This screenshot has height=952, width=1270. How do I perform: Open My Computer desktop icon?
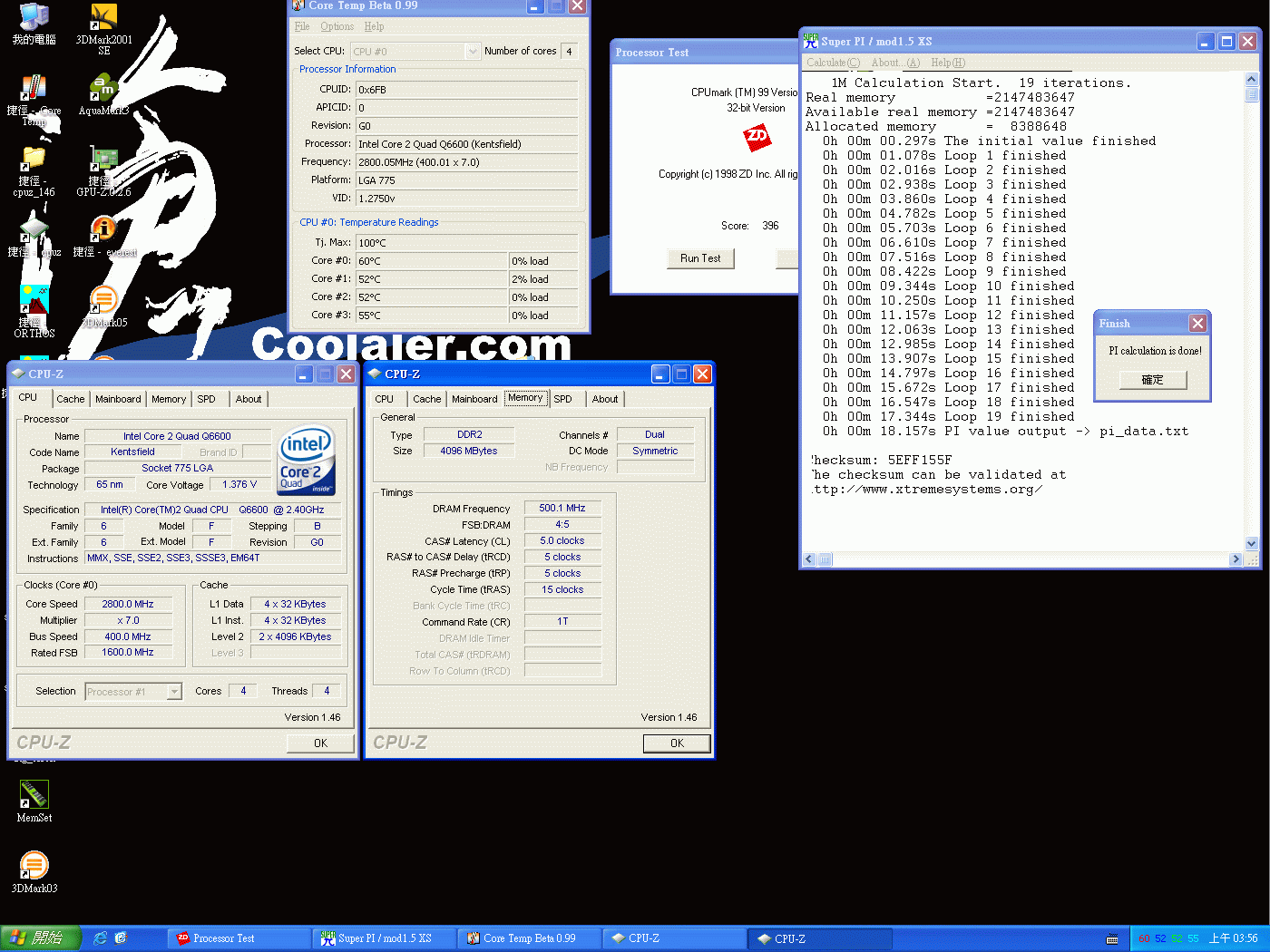34,24
